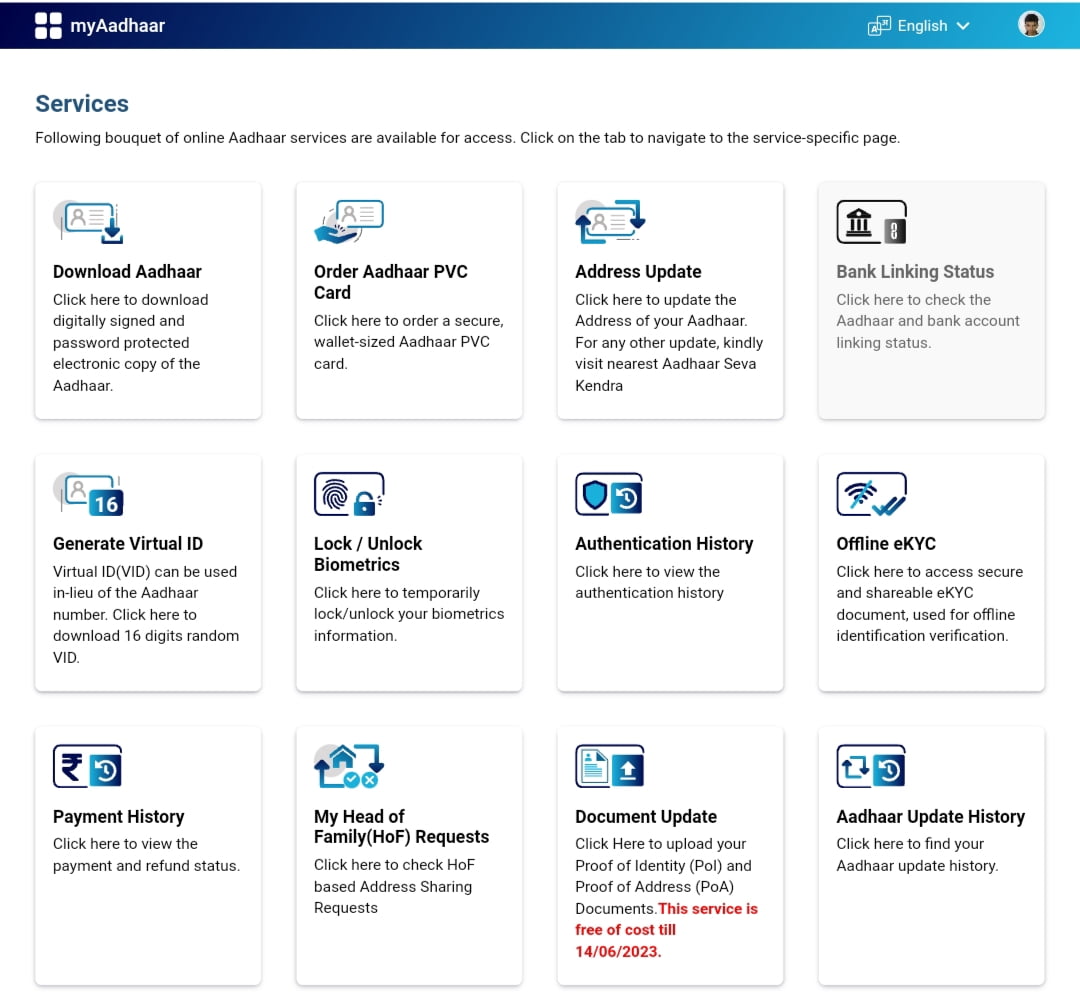Click red 'free of cost till 14/06/2023' notice
Screen dimensions: 1080x1005
point(666,930)
